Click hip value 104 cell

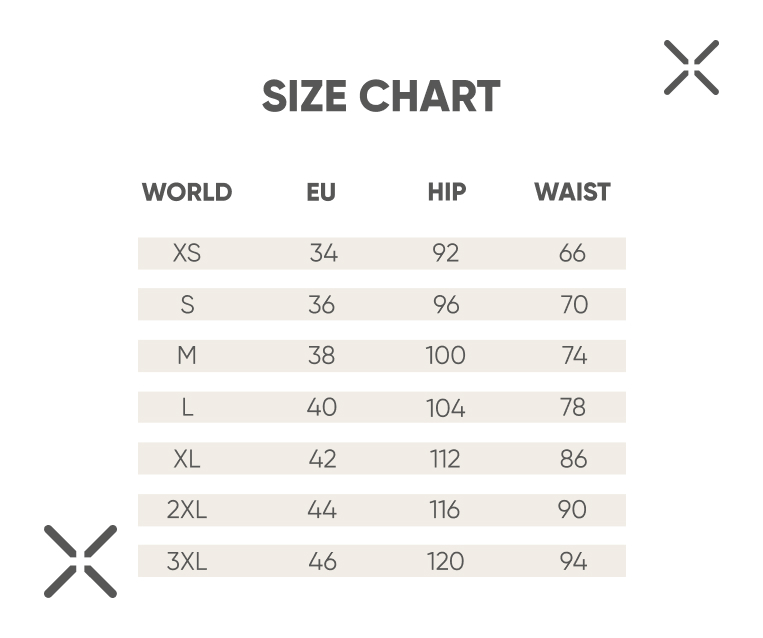446,407
